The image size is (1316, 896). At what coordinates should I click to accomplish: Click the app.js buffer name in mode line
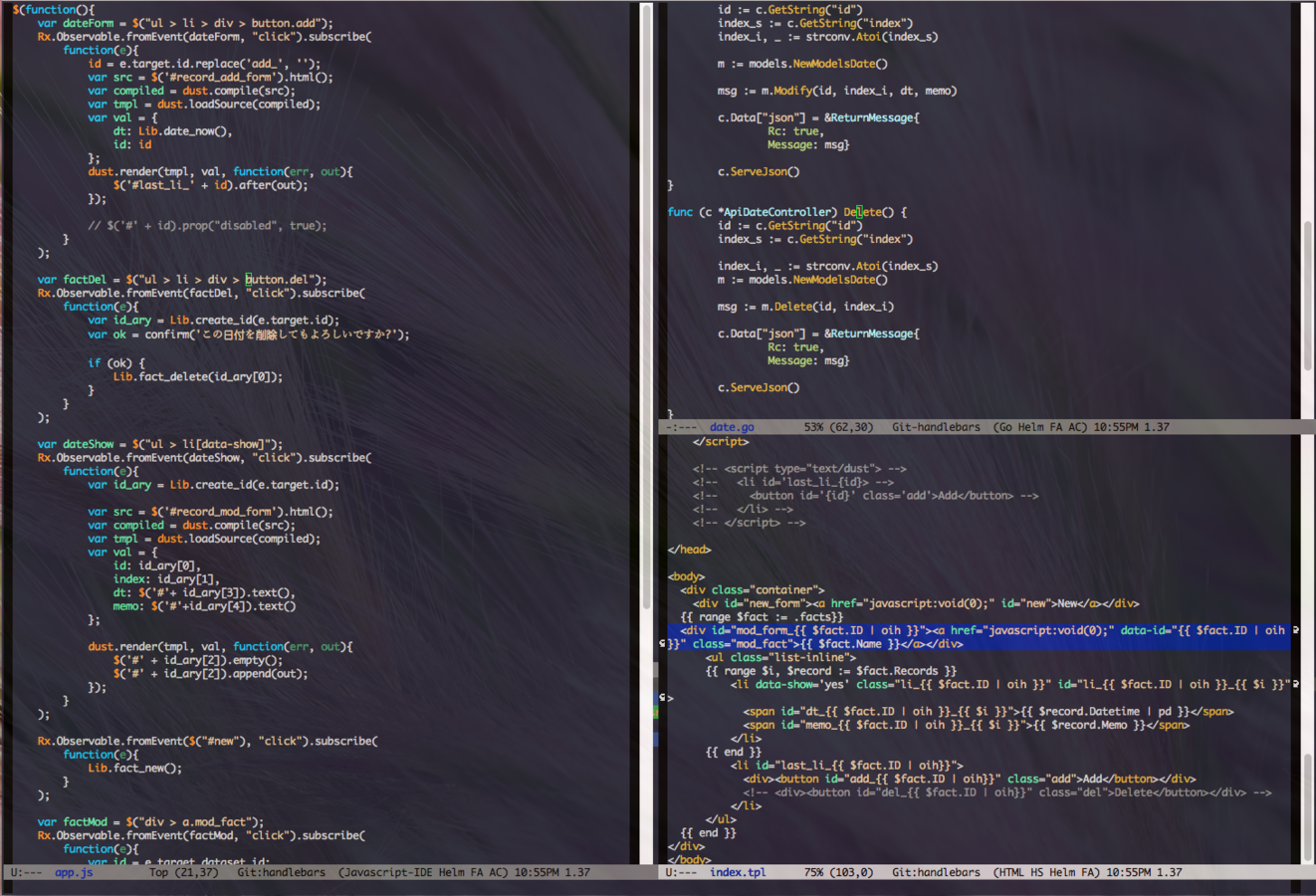pyautogui.click(x=74, y=872)
